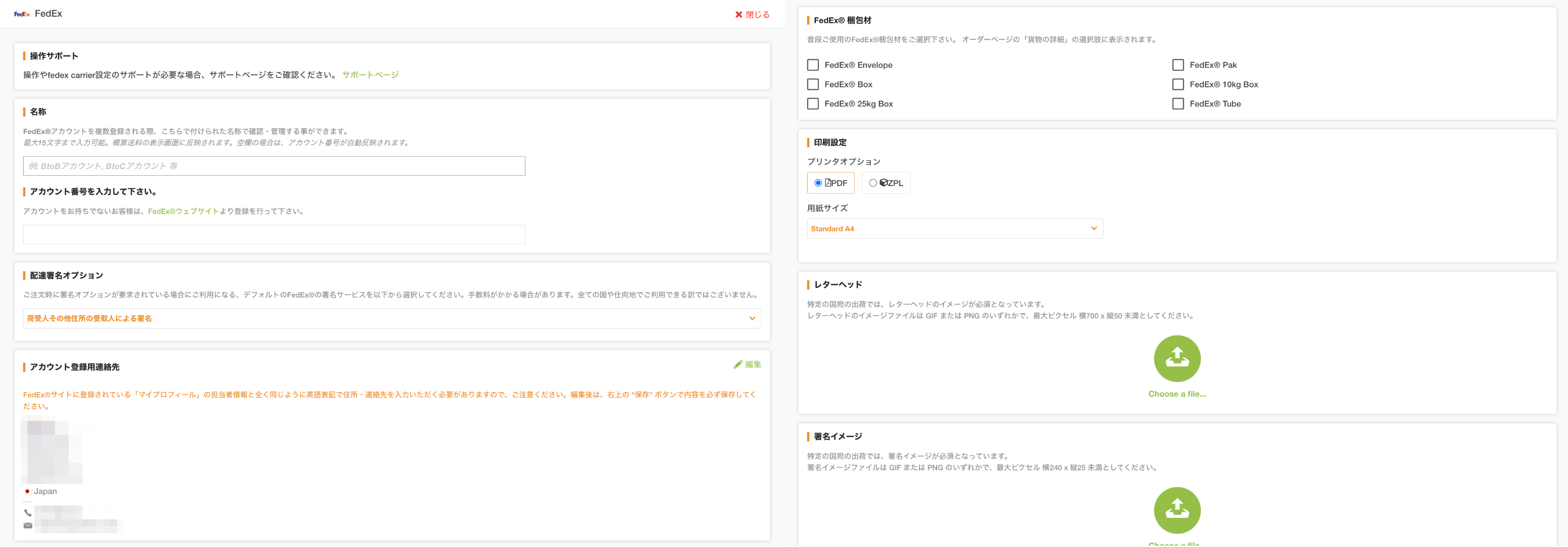
Task: Open the FedEx®ウェブサイト registration link
Action: pyautogui.click(x=183, y=211)
